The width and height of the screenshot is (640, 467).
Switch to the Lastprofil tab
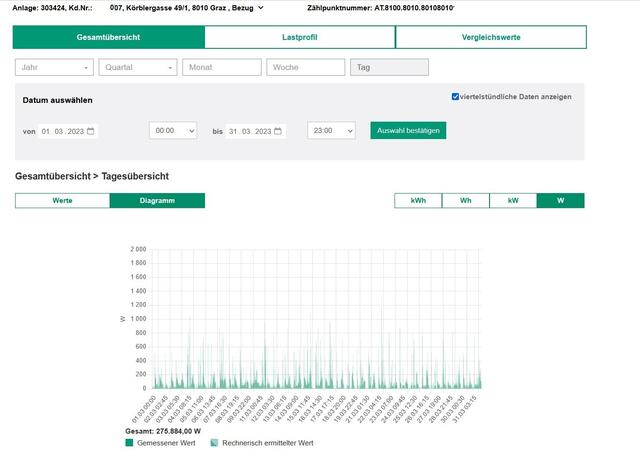[x=300, y=37]
